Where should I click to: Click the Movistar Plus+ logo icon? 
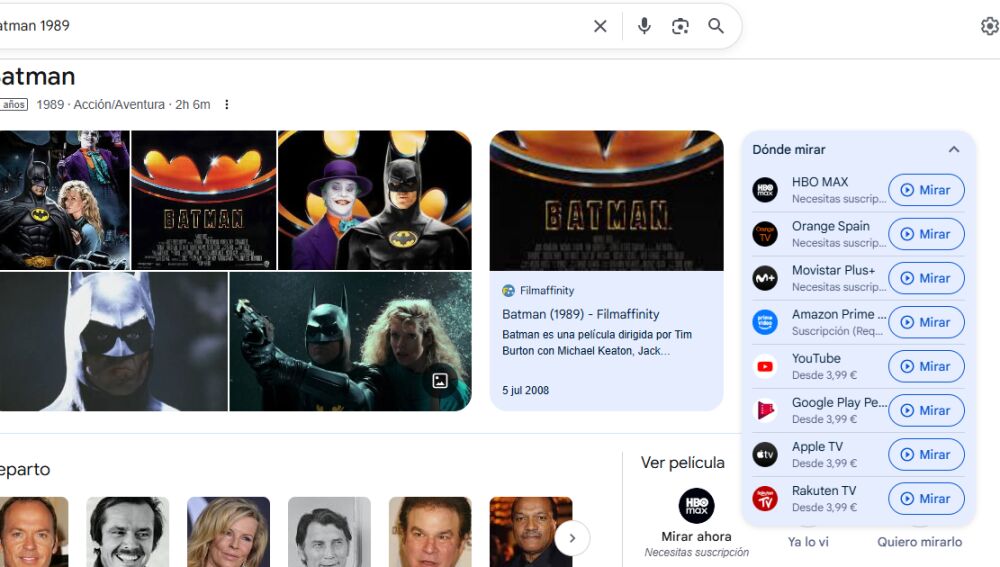(765, 278)
